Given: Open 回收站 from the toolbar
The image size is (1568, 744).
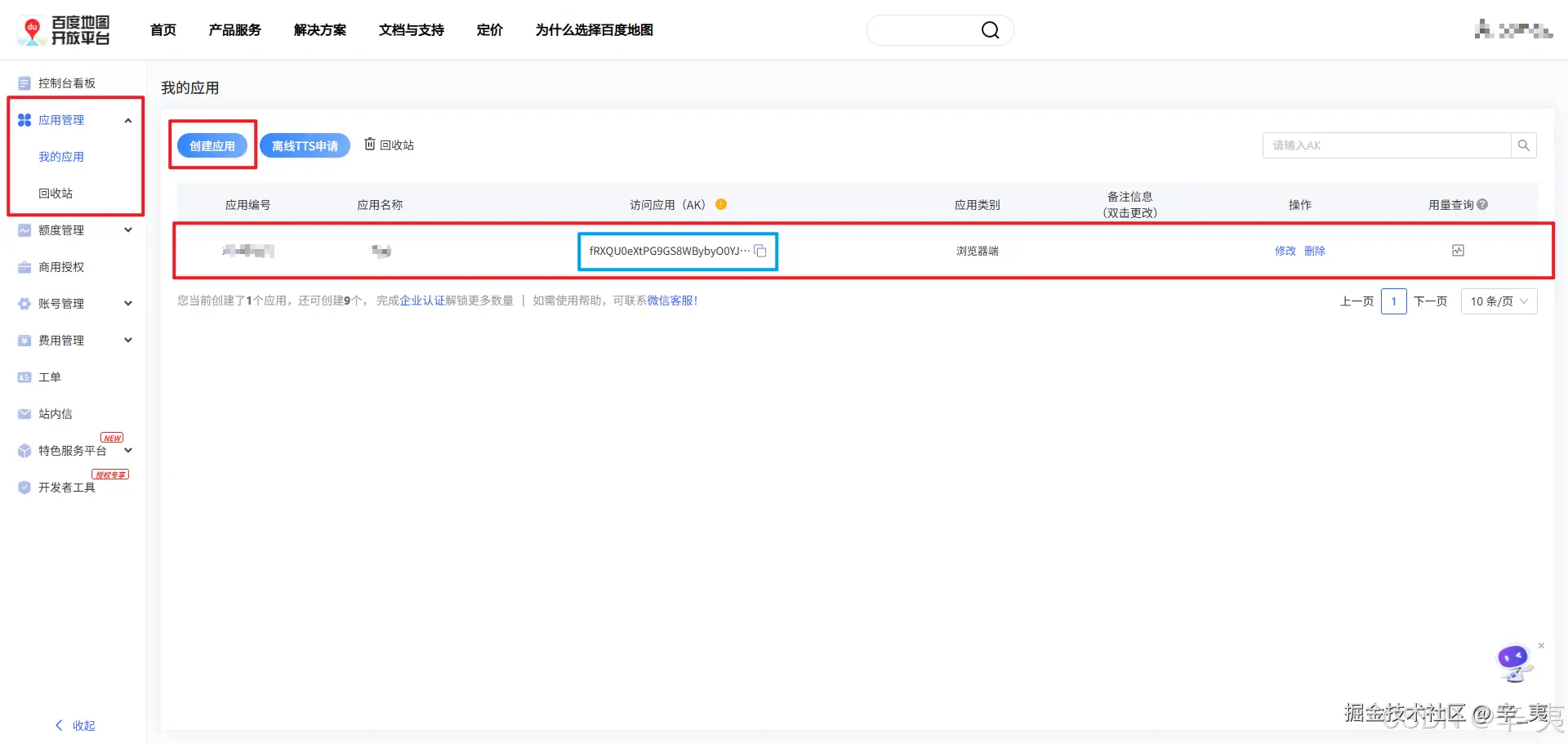Looking at the screenshot, I should pyautogui.click(x=389, y=145).
